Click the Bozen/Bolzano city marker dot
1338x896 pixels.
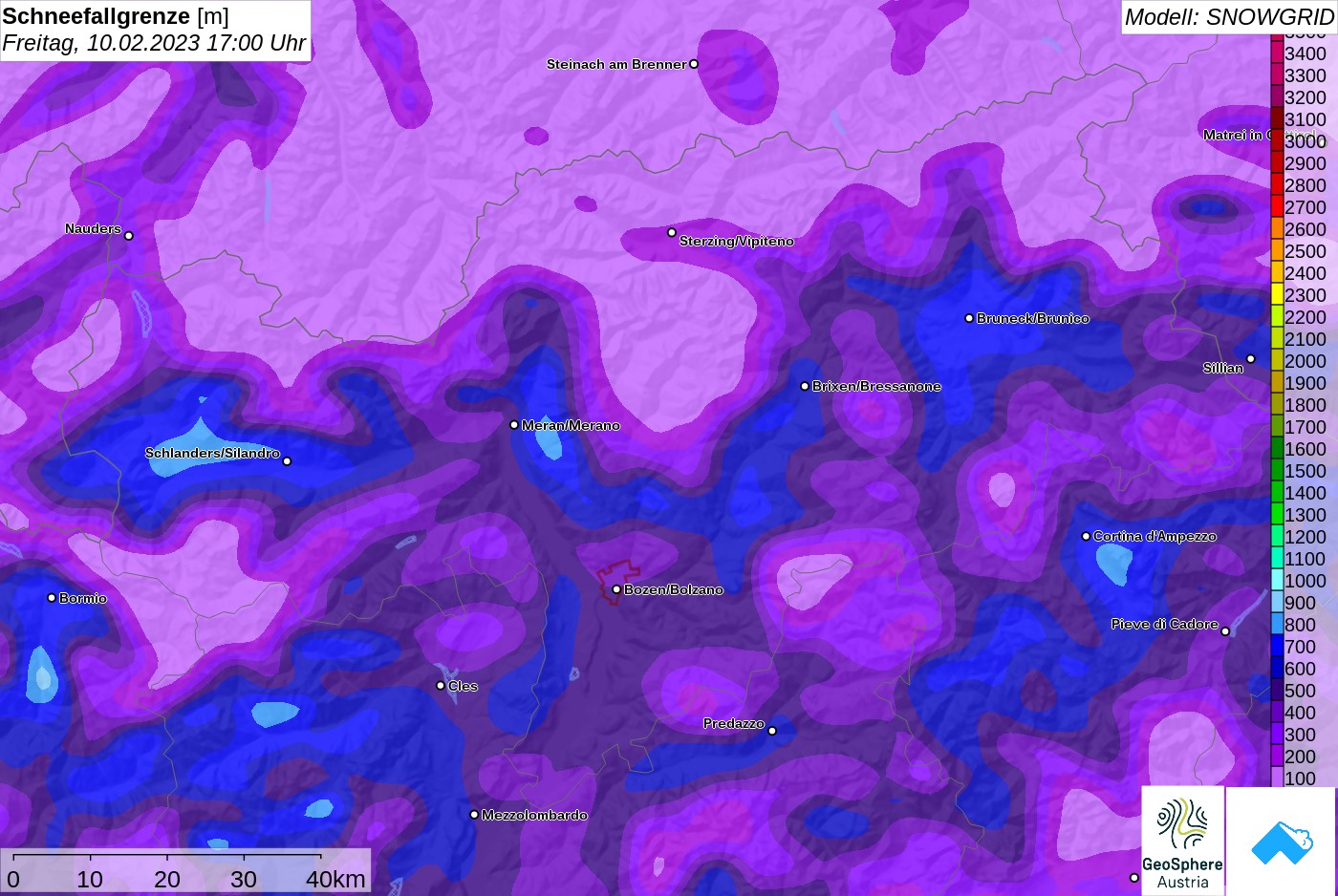tap(616, 589)
